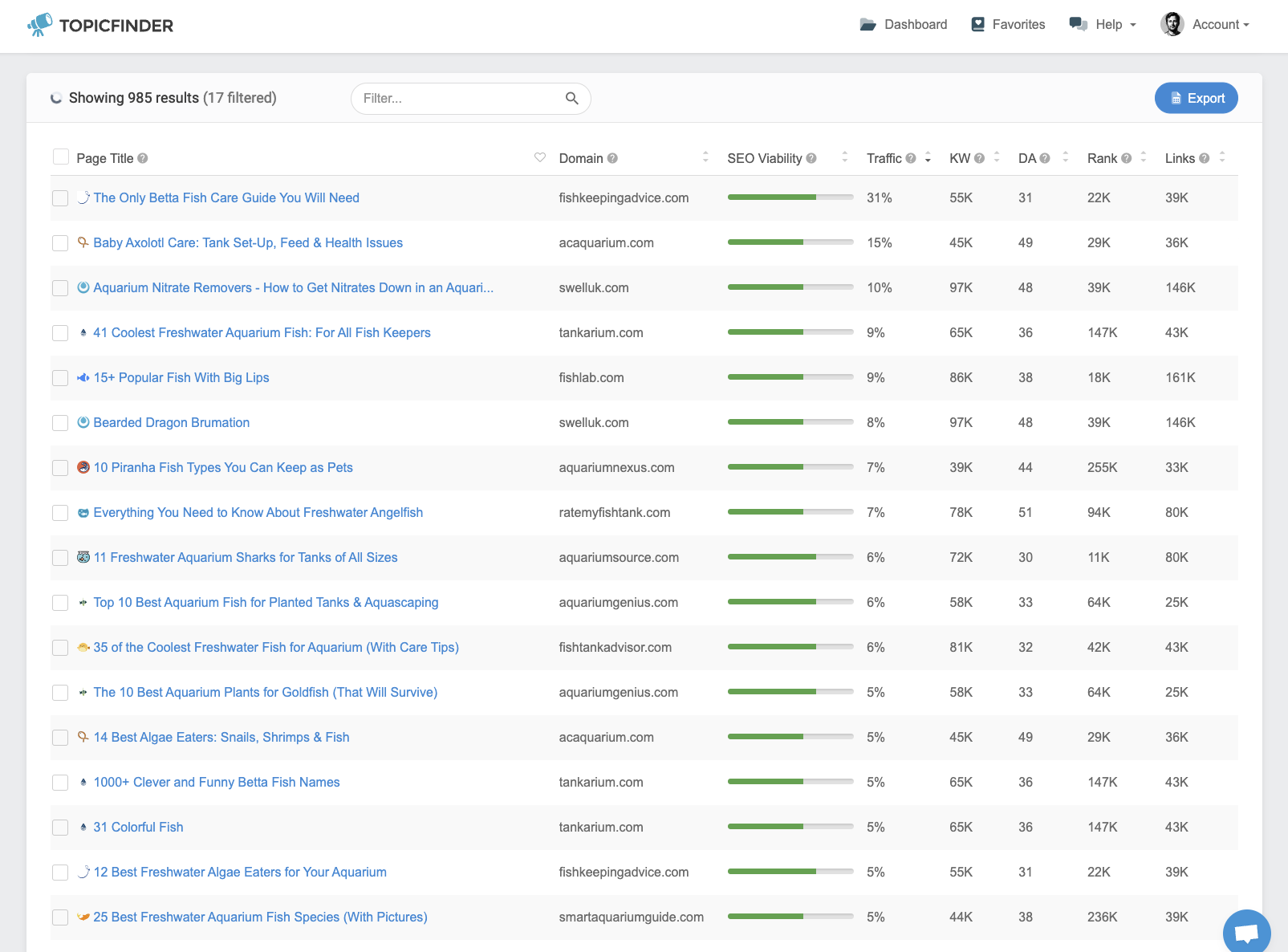Select checkbox for 1000+ Clever Betta Fish Names
The width and height of the screenshot is (1288, 952).
click(x=60, y=783)
